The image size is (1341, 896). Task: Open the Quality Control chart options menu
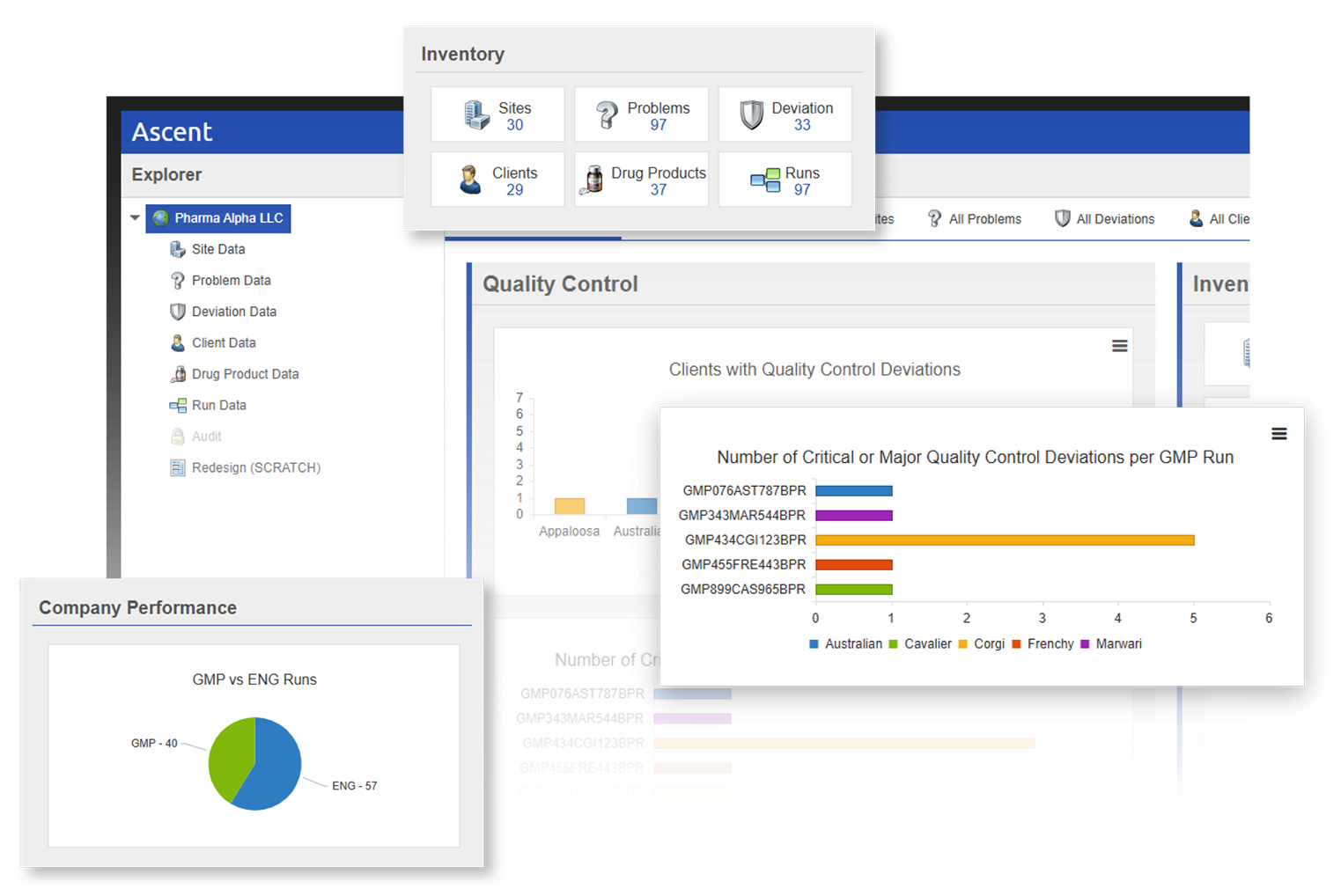pos(1119,345)
